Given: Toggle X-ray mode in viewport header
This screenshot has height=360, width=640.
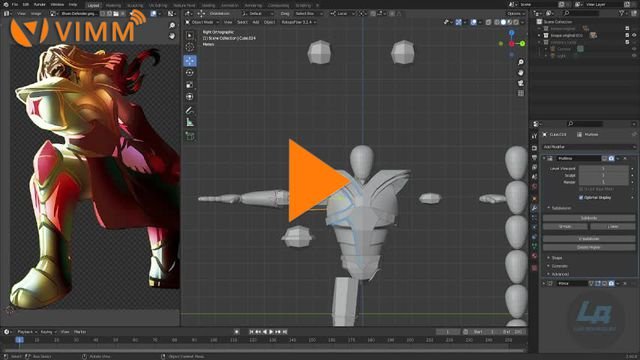Looking at the screenshot, I should tap(489, 22).
